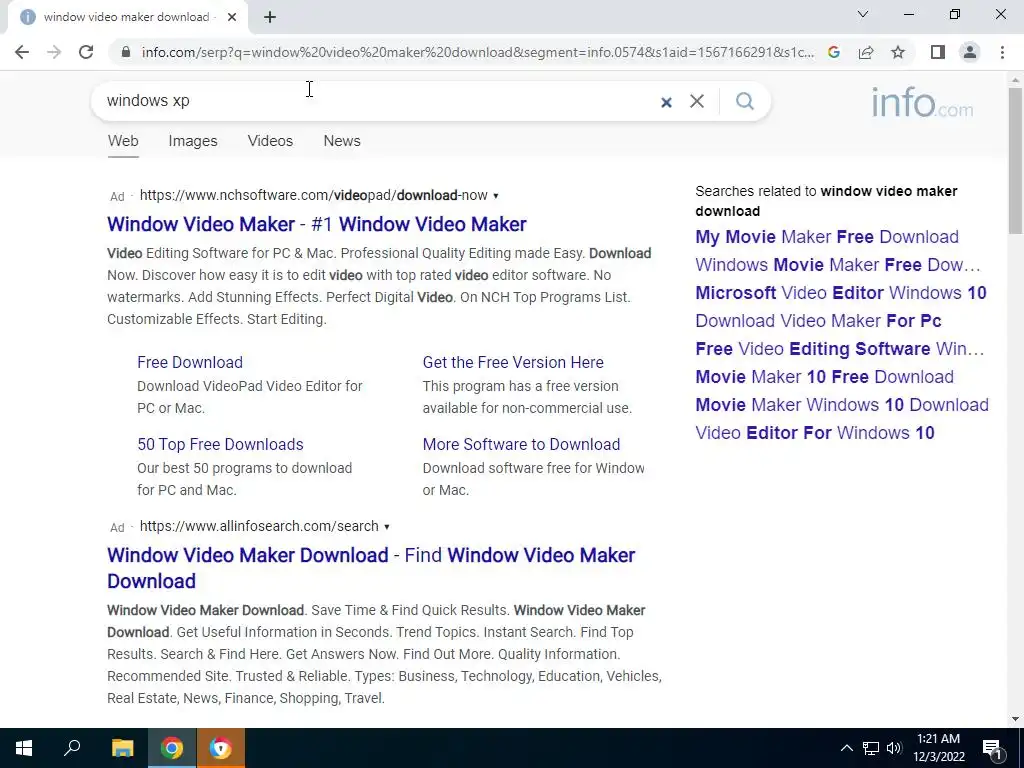Open the Chrome three-dot menu

pyautogui.click(x=1002, y=52)
